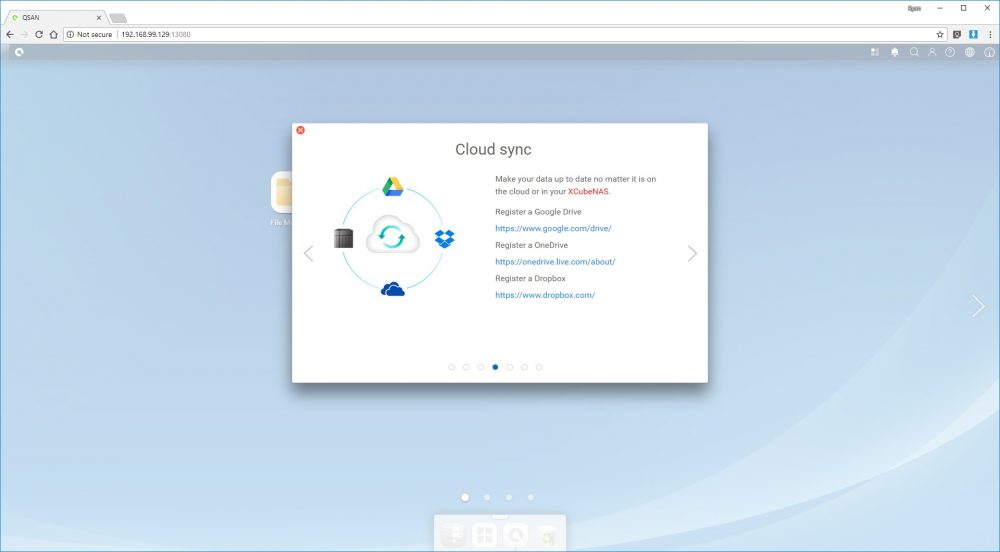Image resolution: width=1000 pixels, height=552 pixels.
Task: Go back to the previous intro slide arrow
Action: (309, 254)
